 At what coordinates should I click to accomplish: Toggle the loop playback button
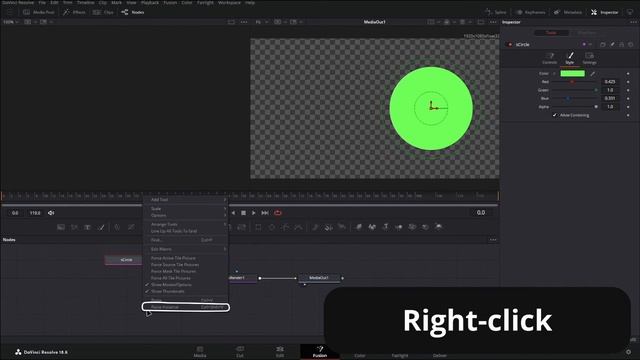coord(278,213)
